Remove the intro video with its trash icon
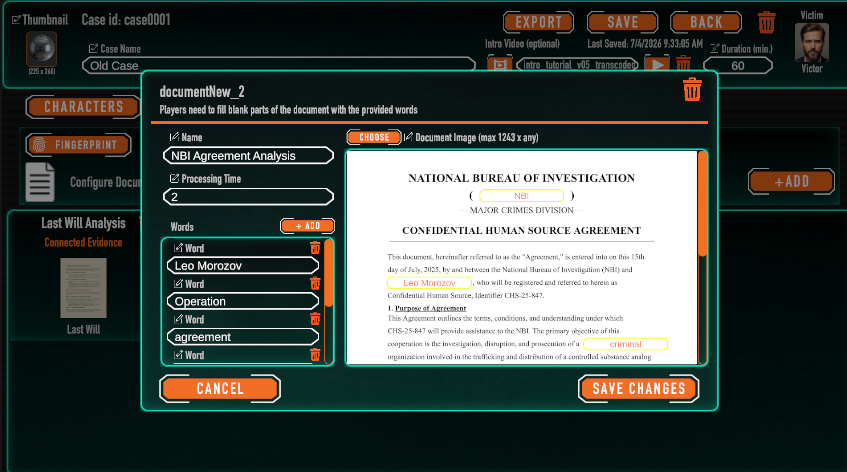This screenshot has width=847, height=472. pyautogui.click(x=683, y=64)
